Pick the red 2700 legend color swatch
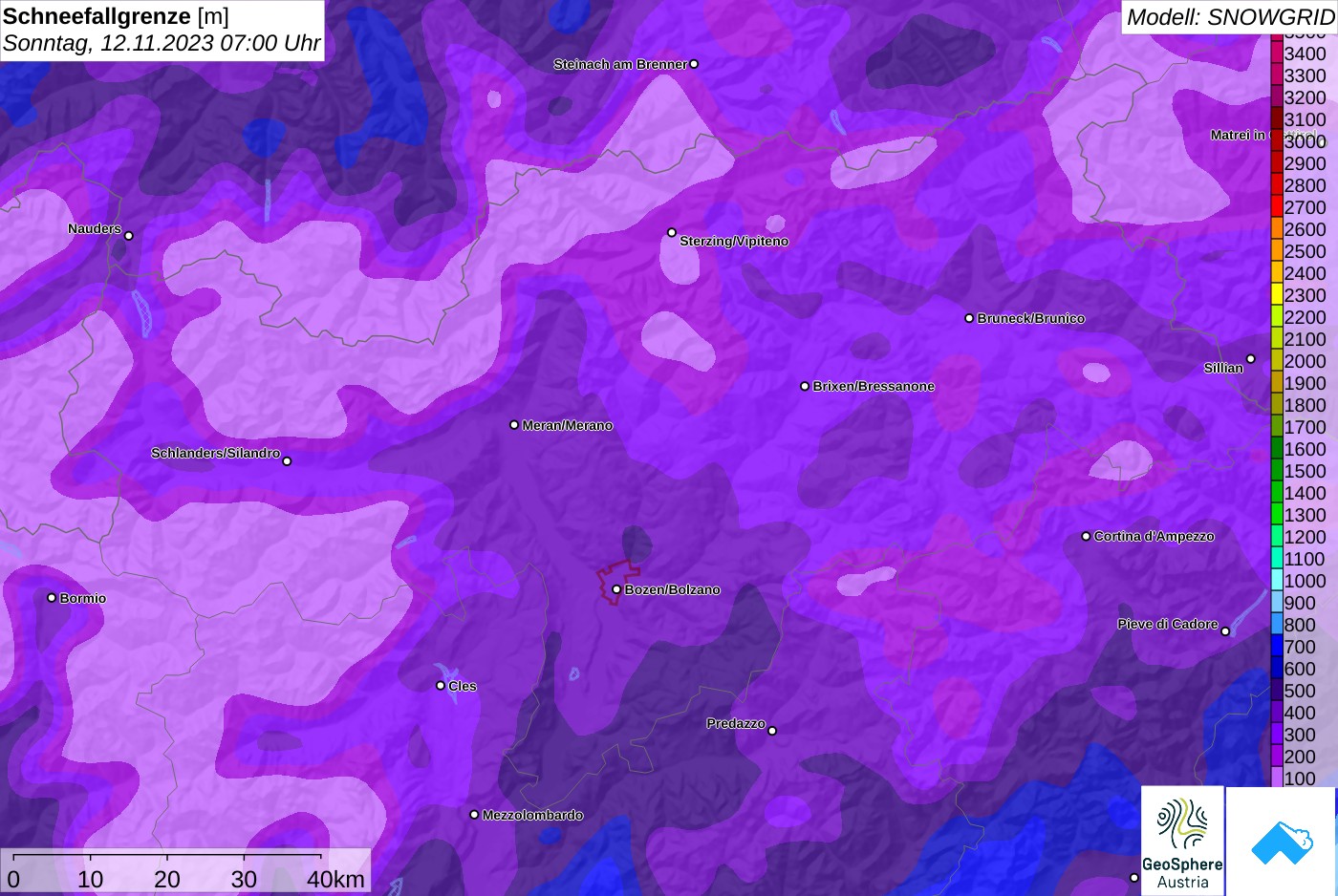This screenshot has height=896, width=1338. (1276, 207)
